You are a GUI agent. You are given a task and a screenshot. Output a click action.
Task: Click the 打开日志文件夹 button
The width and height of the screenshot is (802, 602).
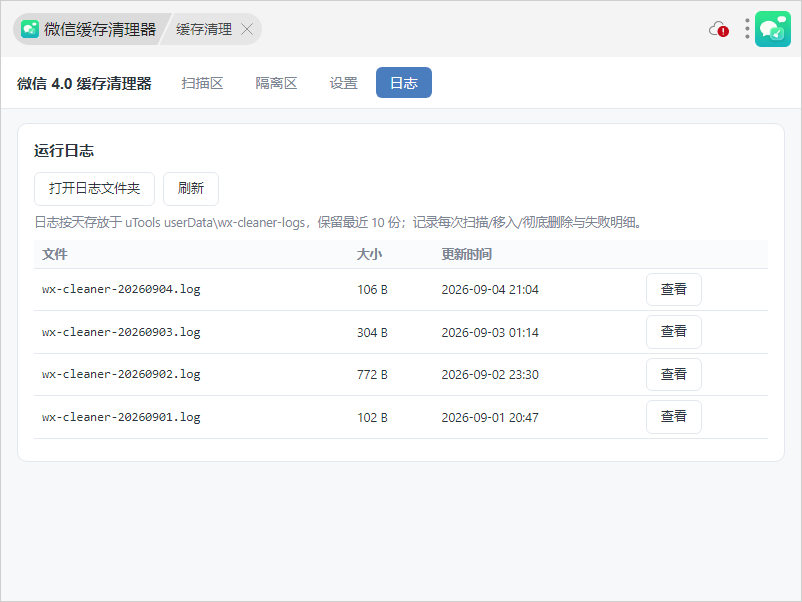point(94,189)
